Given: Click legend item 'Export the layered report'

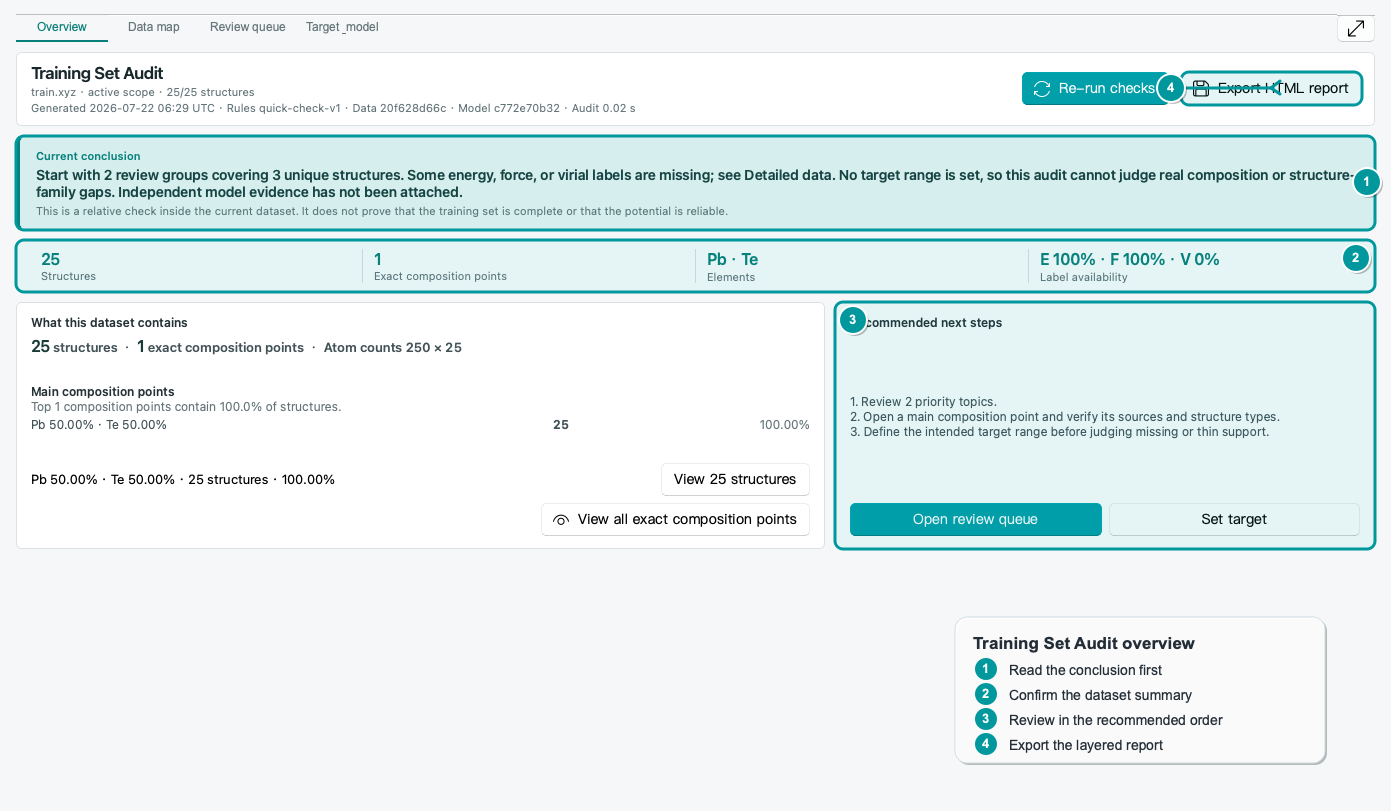Looking at the screenshot, I should pyautogui.click(x=1086, y=745).
